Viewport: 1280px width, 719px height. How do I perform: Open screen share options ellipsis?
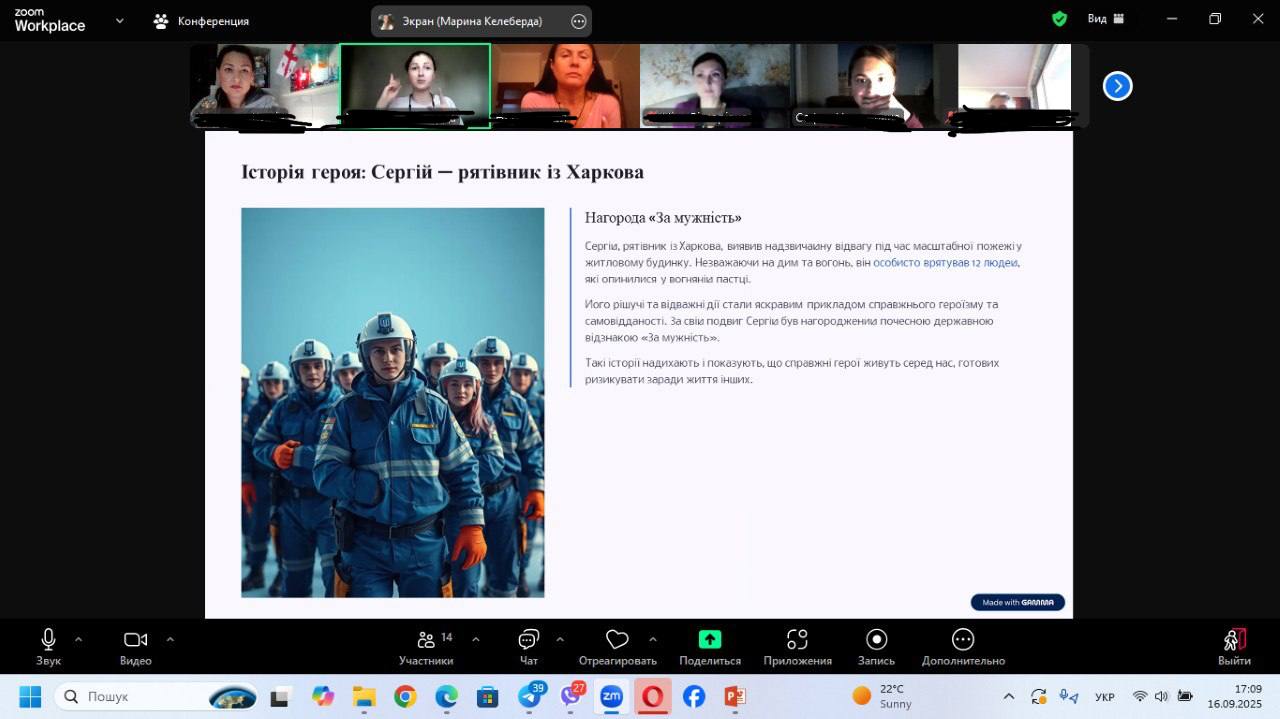pyautogui.click(x=578, y=21)
